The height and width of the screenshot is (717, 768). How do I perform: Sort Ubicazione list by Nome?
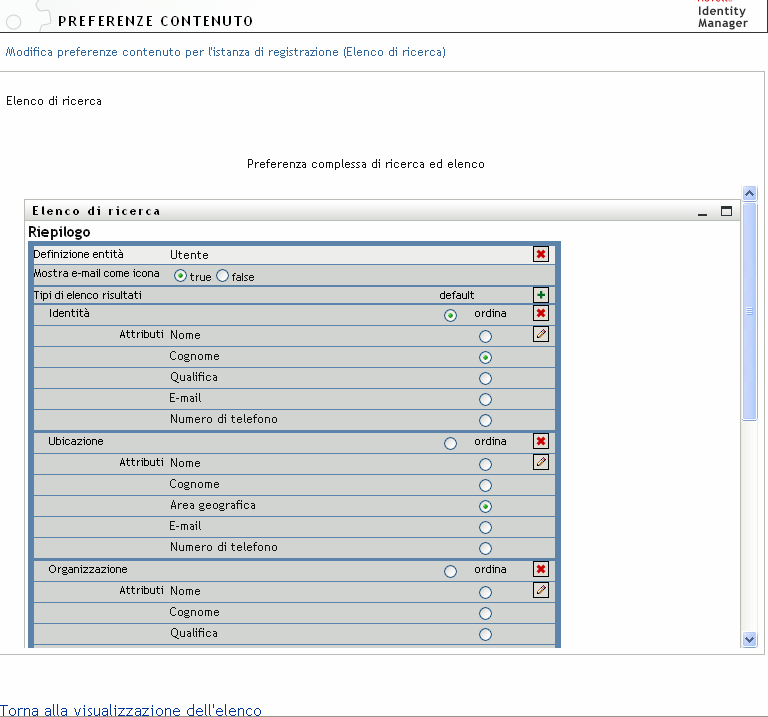pos(485,464)
